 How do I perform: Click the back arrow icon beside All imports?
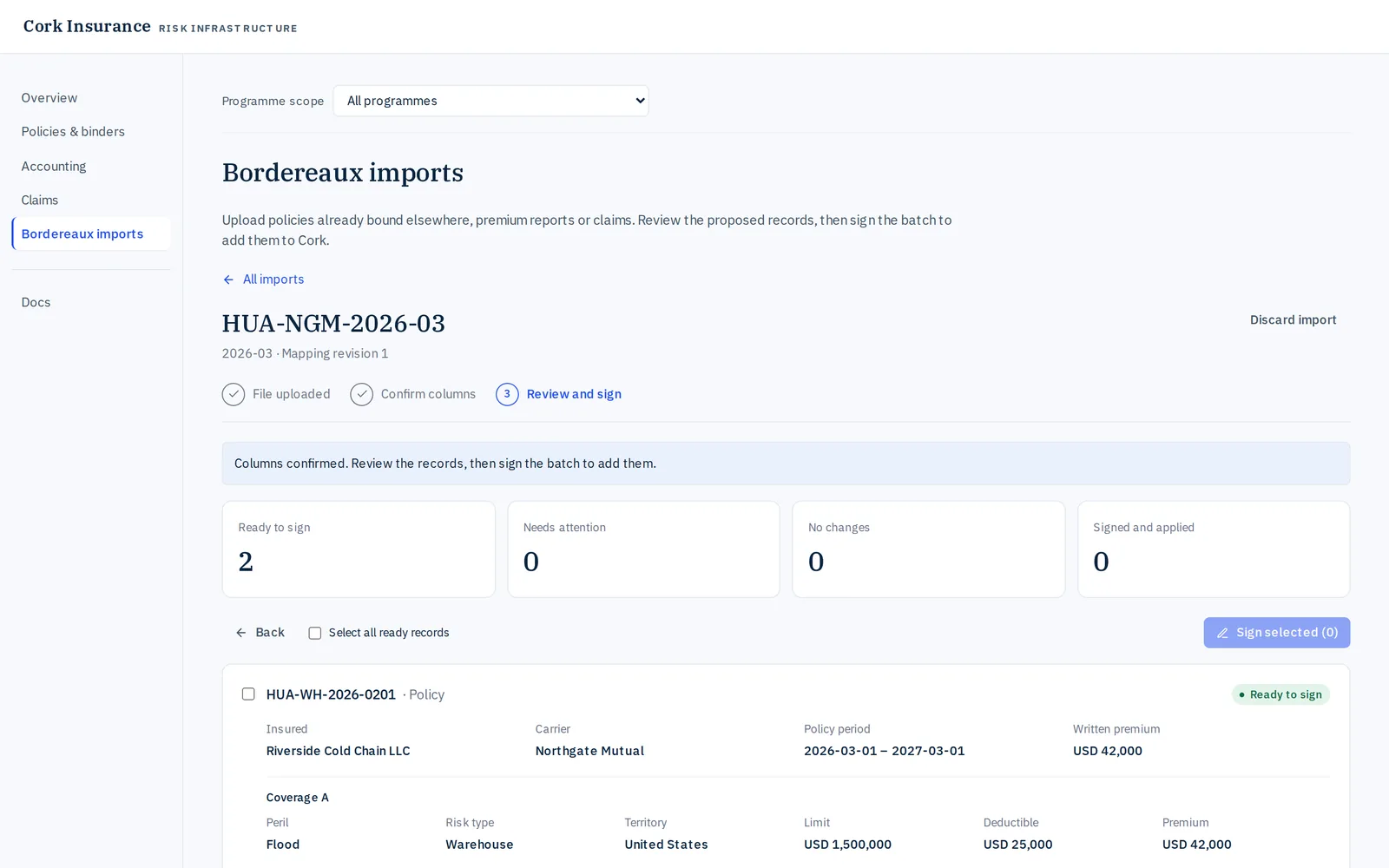click(x=228, y=279)
